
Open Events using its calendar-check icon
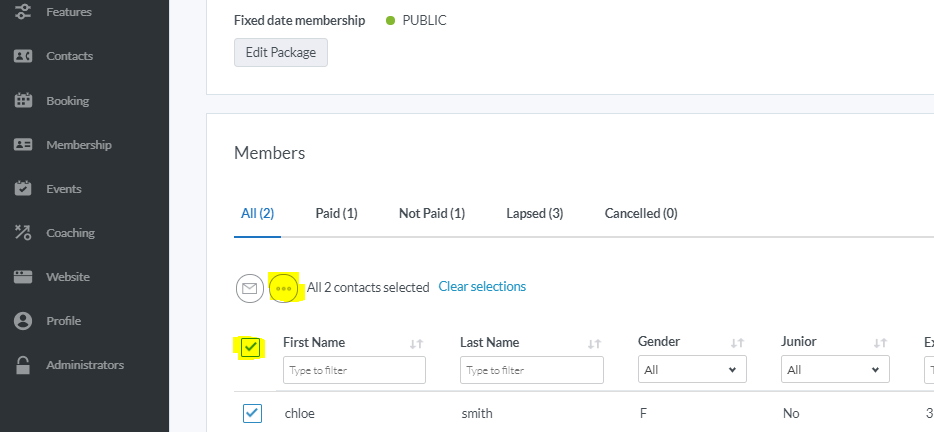pyautogui.click(x=23, y=188)
